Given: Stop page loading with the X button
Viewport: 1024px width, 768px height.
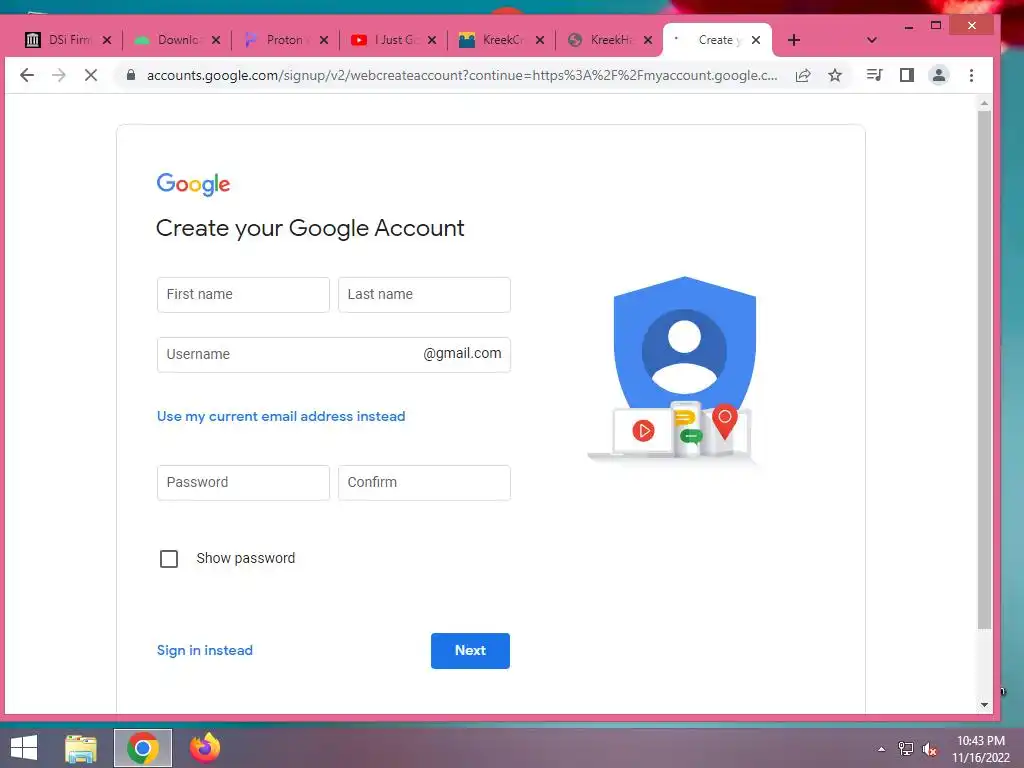Looking at the screenshot, I should click(x=91, y=75).
